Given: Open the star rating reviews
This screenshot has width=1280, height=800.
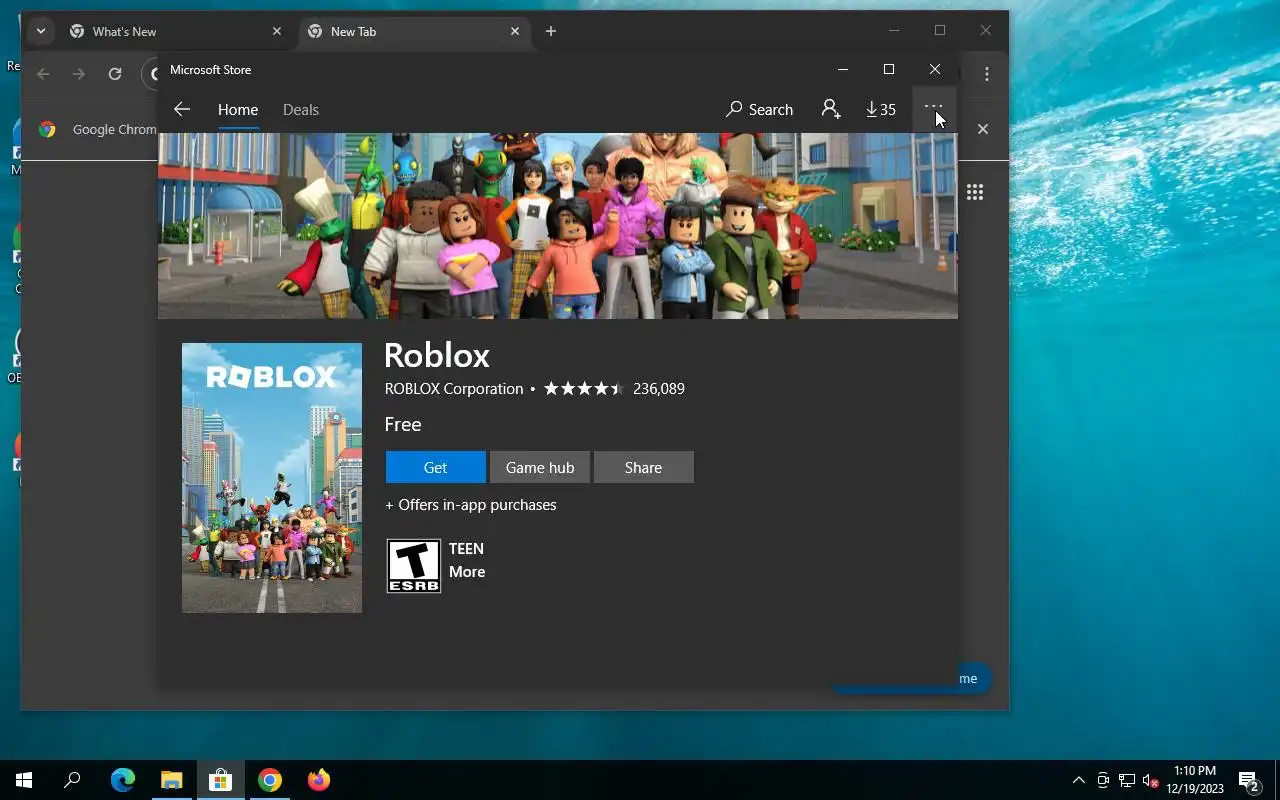Looking at the screenshot, I should tap(583, 388).
